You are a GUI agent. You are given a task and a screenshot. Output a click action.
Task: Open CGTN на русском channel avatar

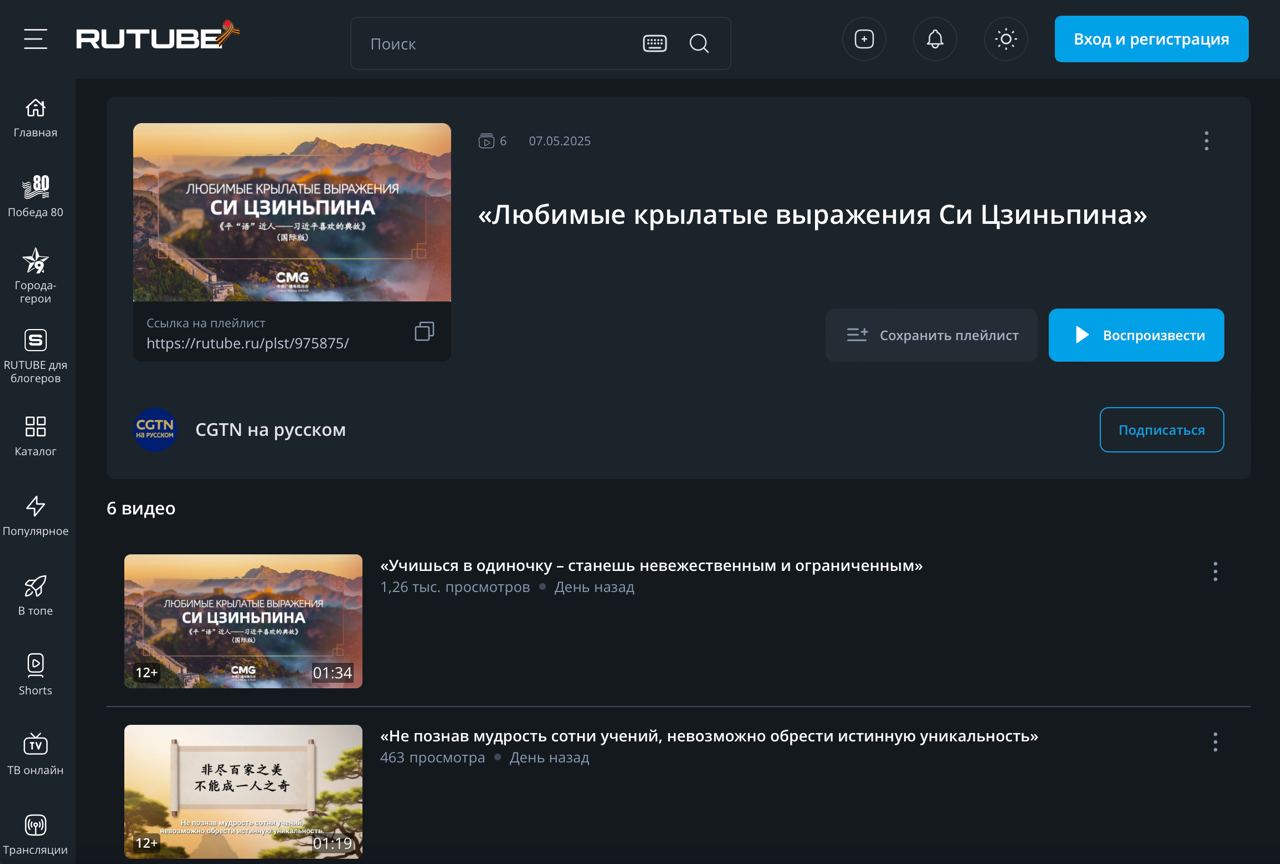pos(155,430)
